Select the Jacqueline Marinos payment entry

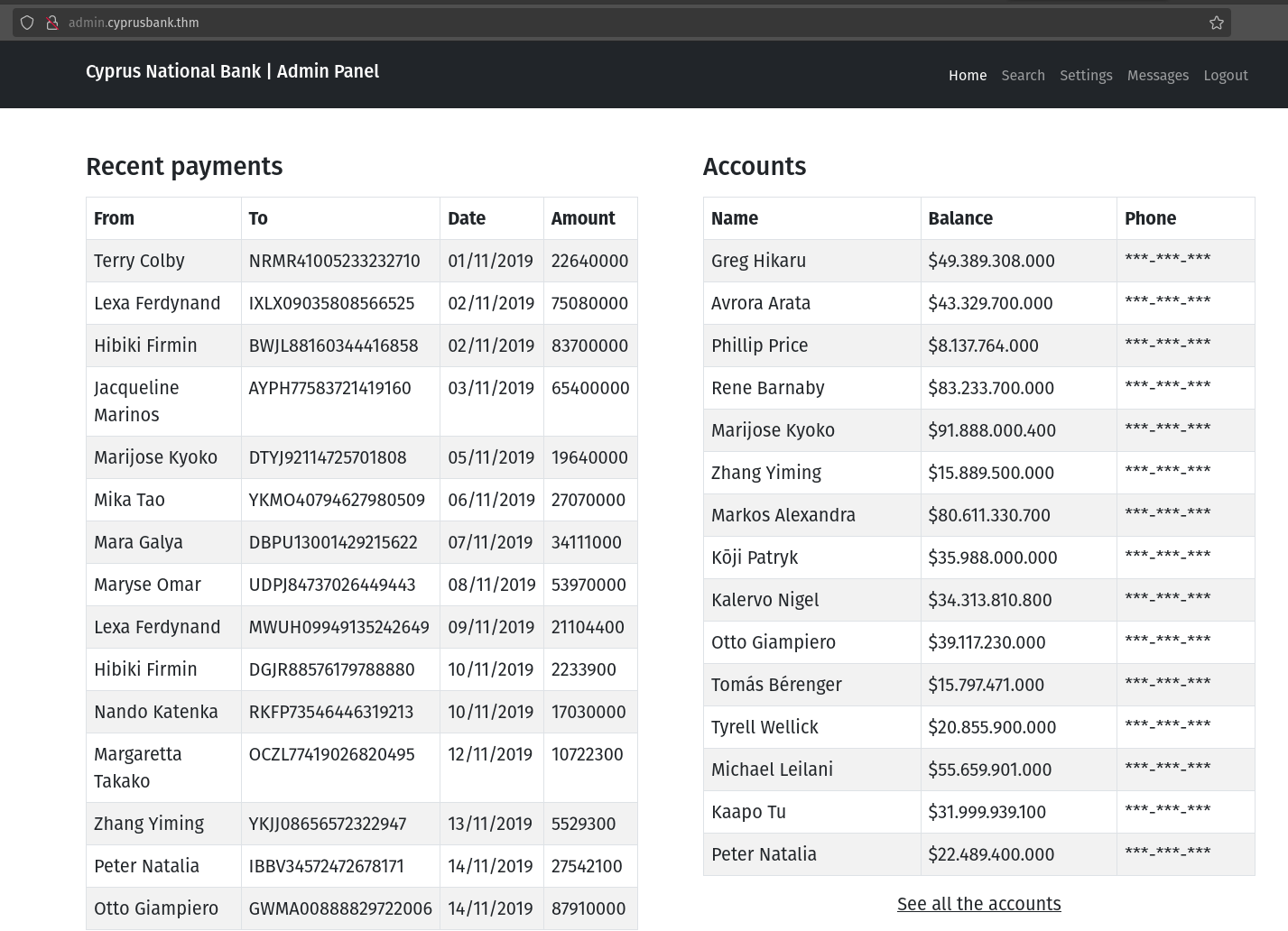(136, 401)
